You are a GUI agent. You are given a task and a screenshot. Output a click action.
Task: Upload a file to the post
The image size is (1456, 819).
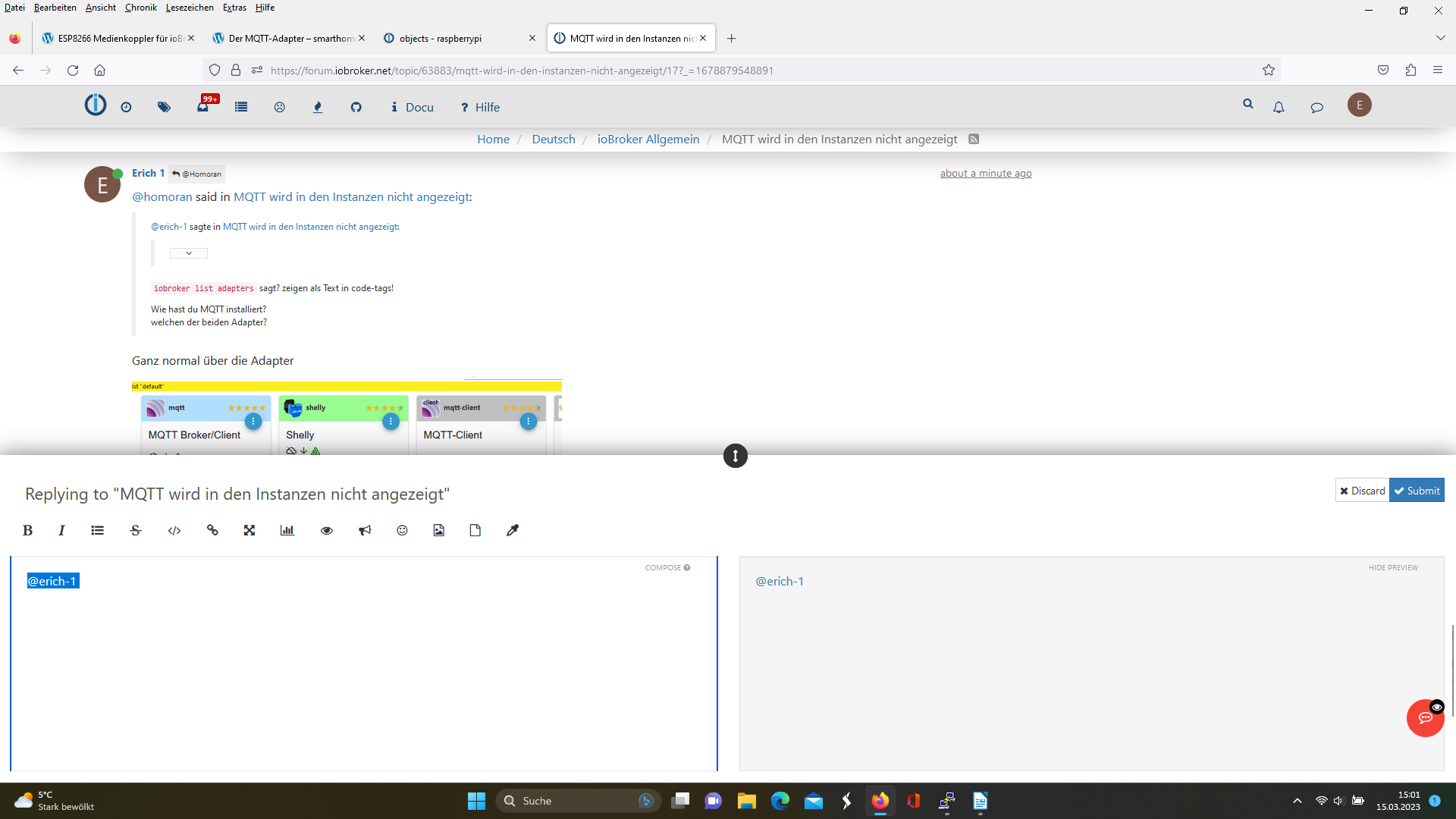pos(475,531)
